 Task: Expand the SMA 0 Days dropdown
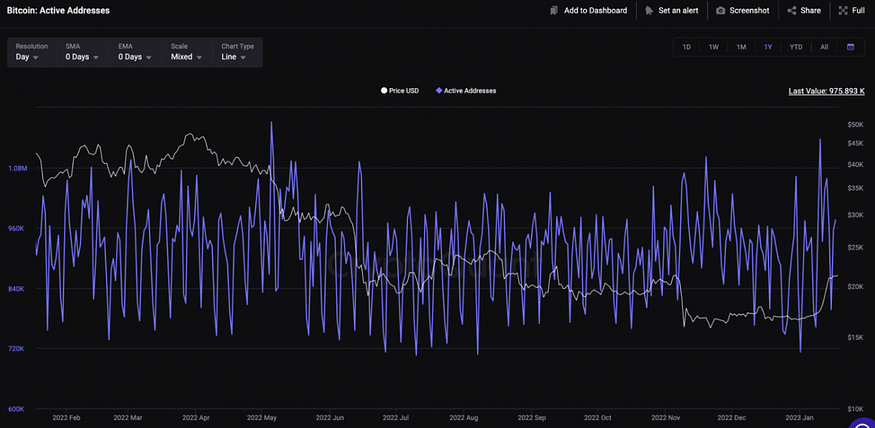[82, 52]
